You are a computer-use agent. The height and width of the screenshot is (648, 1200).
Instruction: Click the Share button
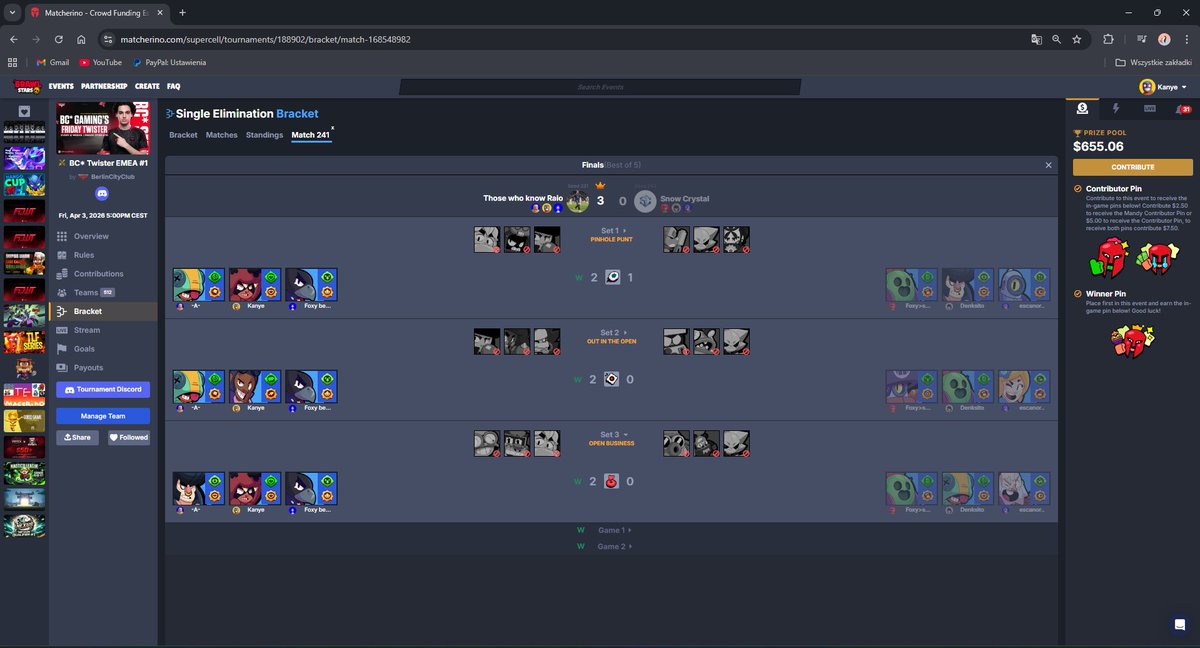click(x=77, y=438)
